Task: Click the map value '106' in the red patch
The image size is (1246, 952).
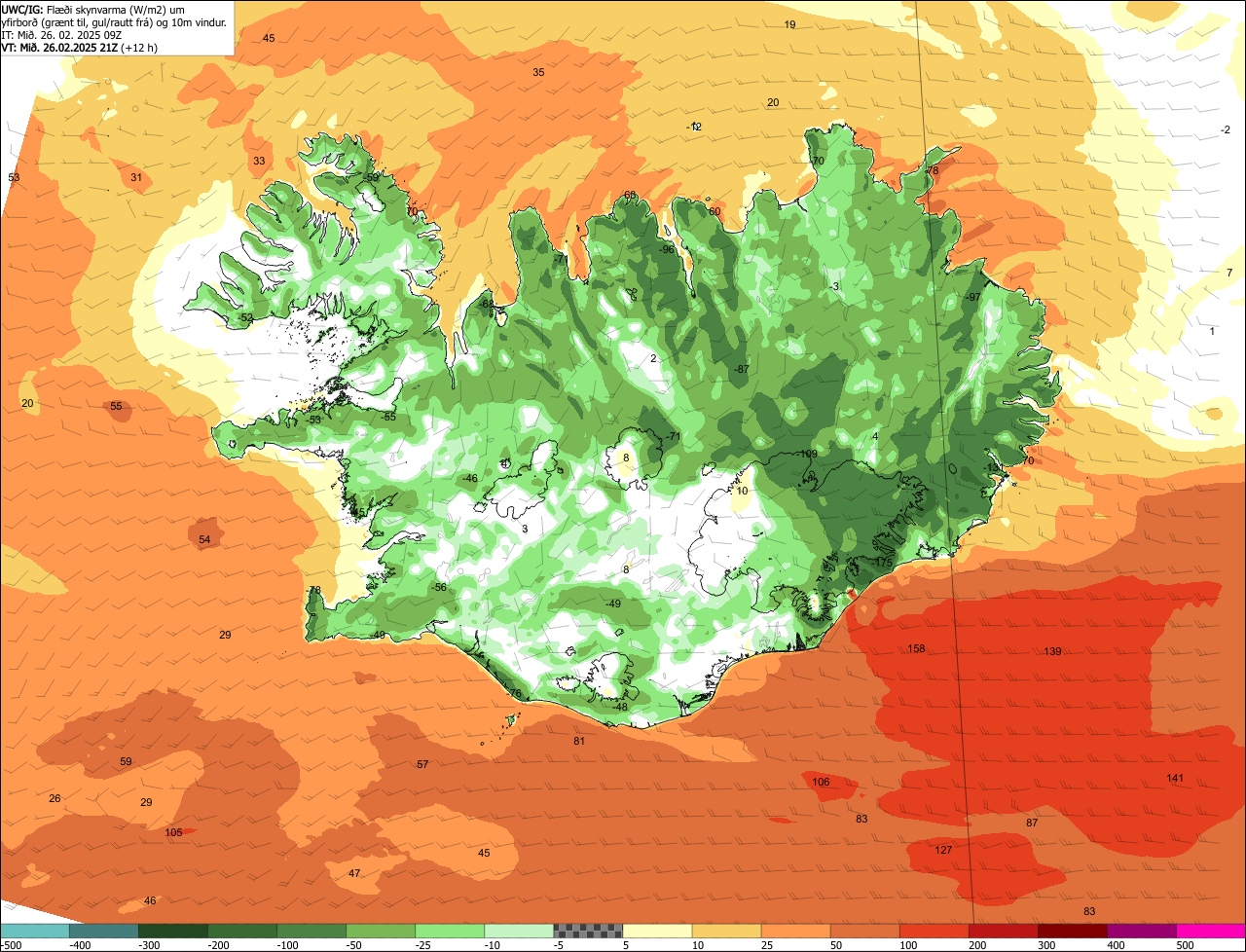Action: point(821,783)
